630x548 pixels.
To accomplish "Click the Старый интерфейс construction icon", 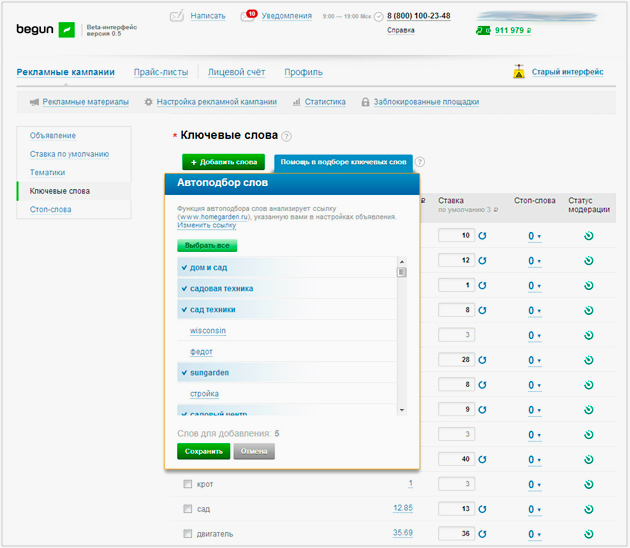I will coord(518,72).
